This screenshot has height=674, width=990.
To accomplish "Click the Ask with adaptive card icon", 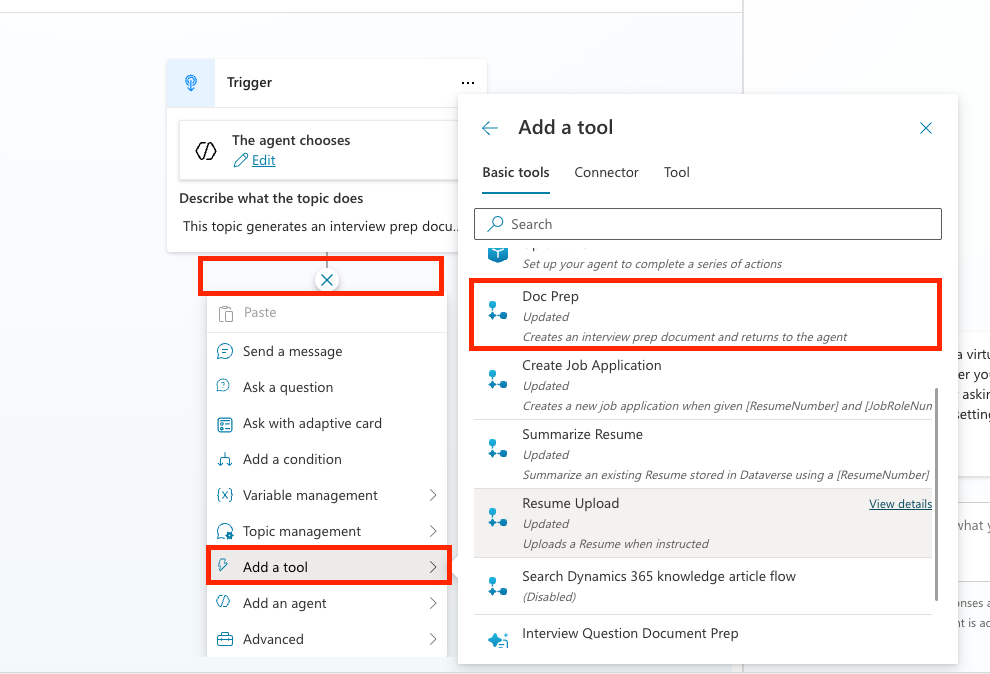I will click(x=225, y=424).
